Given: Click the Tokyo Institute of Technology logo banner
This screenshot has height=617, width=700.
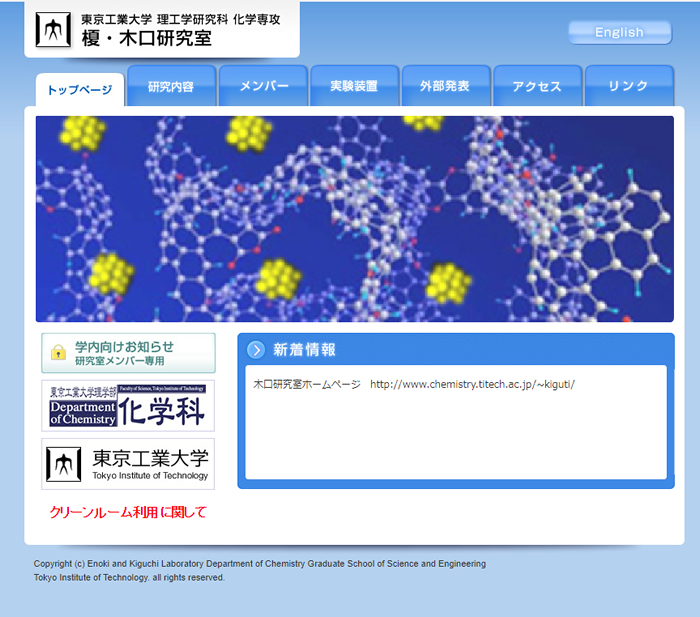Looking at the screenshot, I should 128,463.
